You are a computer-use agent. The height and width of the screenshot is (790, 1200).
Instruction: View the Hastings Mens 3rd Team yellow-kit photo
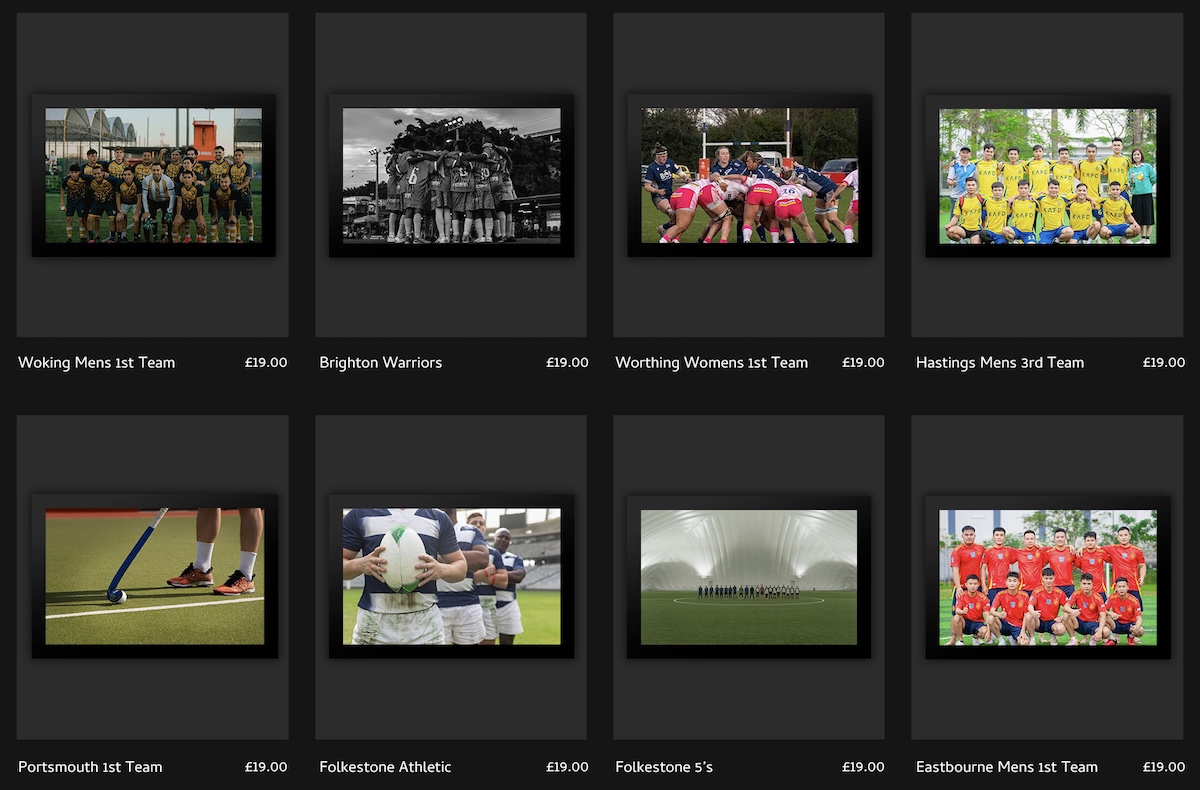click(1047, 175)
